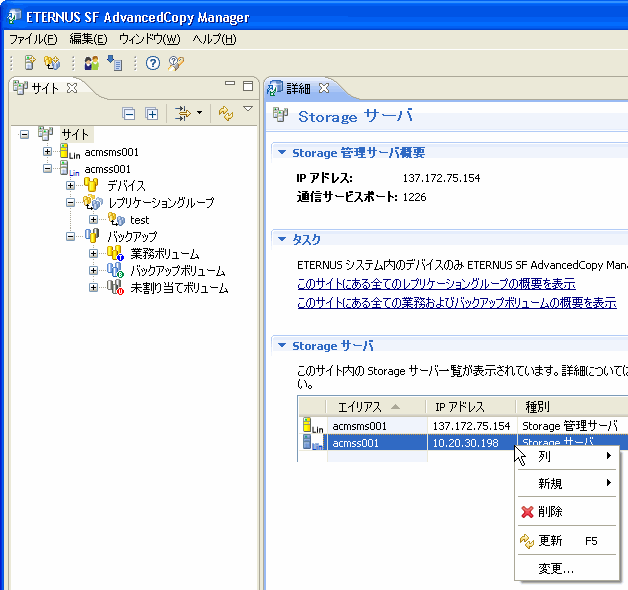This screenshot has width=628, height=590.
Task: Collapse the レプリケーショングループ tree node
Action: point(70,203)
